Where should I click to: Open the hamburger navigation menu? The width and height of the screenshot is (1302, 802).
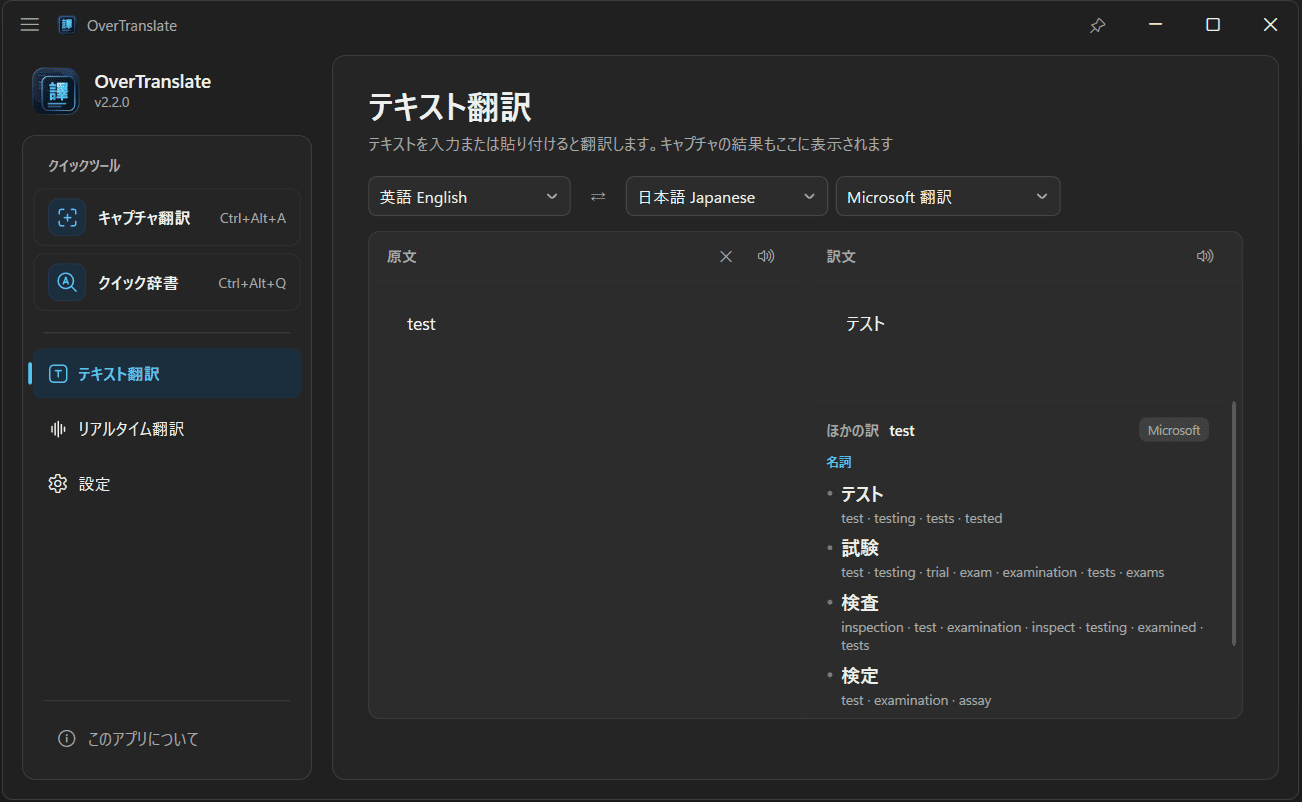(30, 25)
